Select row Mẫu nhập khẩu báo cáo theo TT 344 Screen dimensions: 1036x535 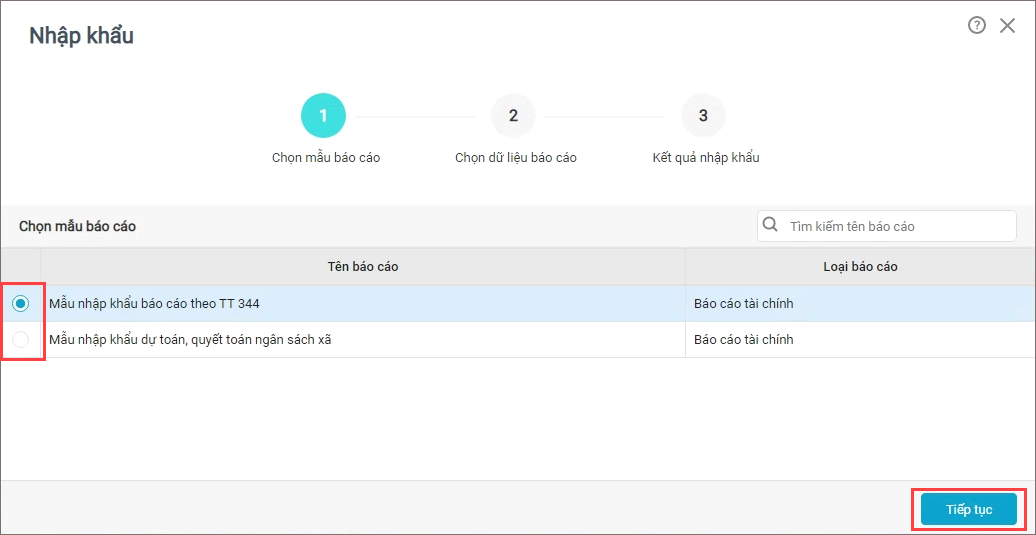tap(518, 303)
